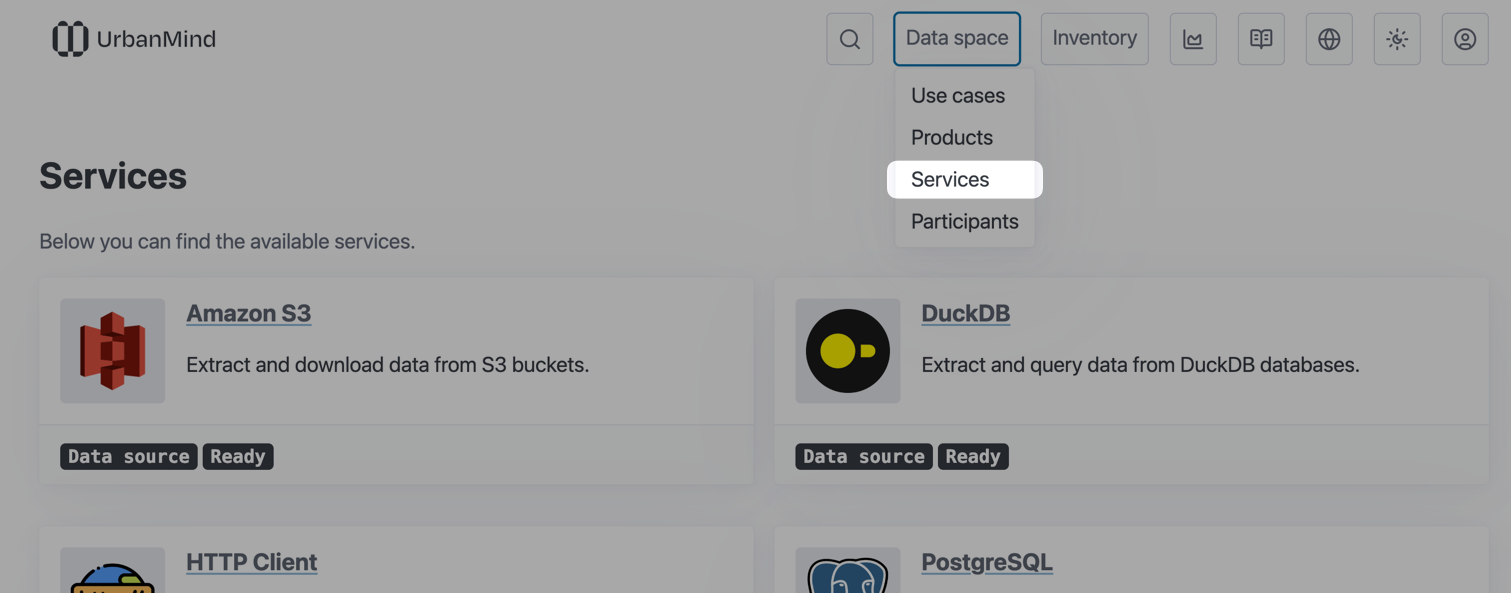Open the analytics chart icon

click(1193, 39)
